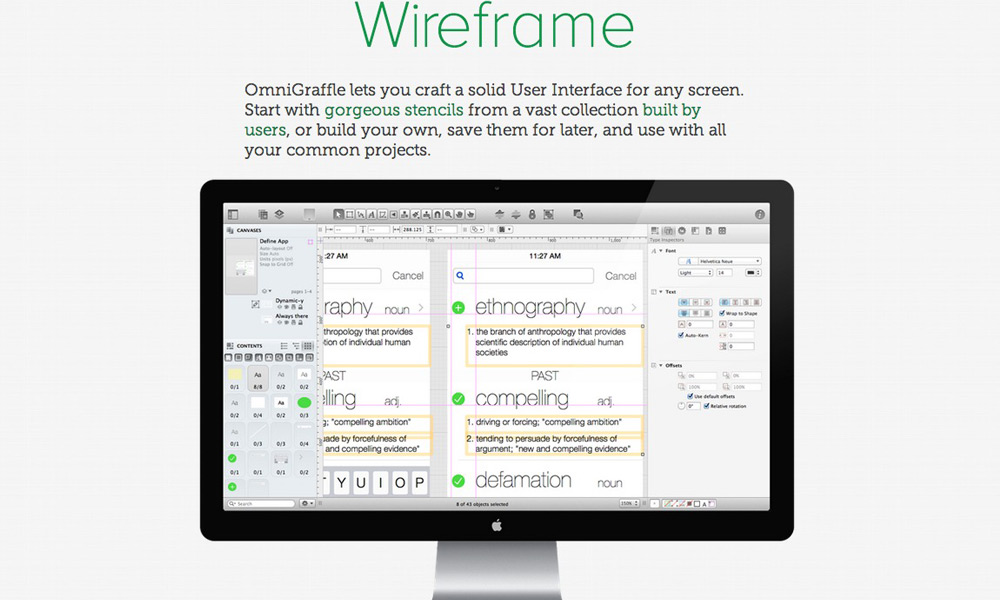Open the geometry shape dropdown in ruler bar

(x=477, y=229)
